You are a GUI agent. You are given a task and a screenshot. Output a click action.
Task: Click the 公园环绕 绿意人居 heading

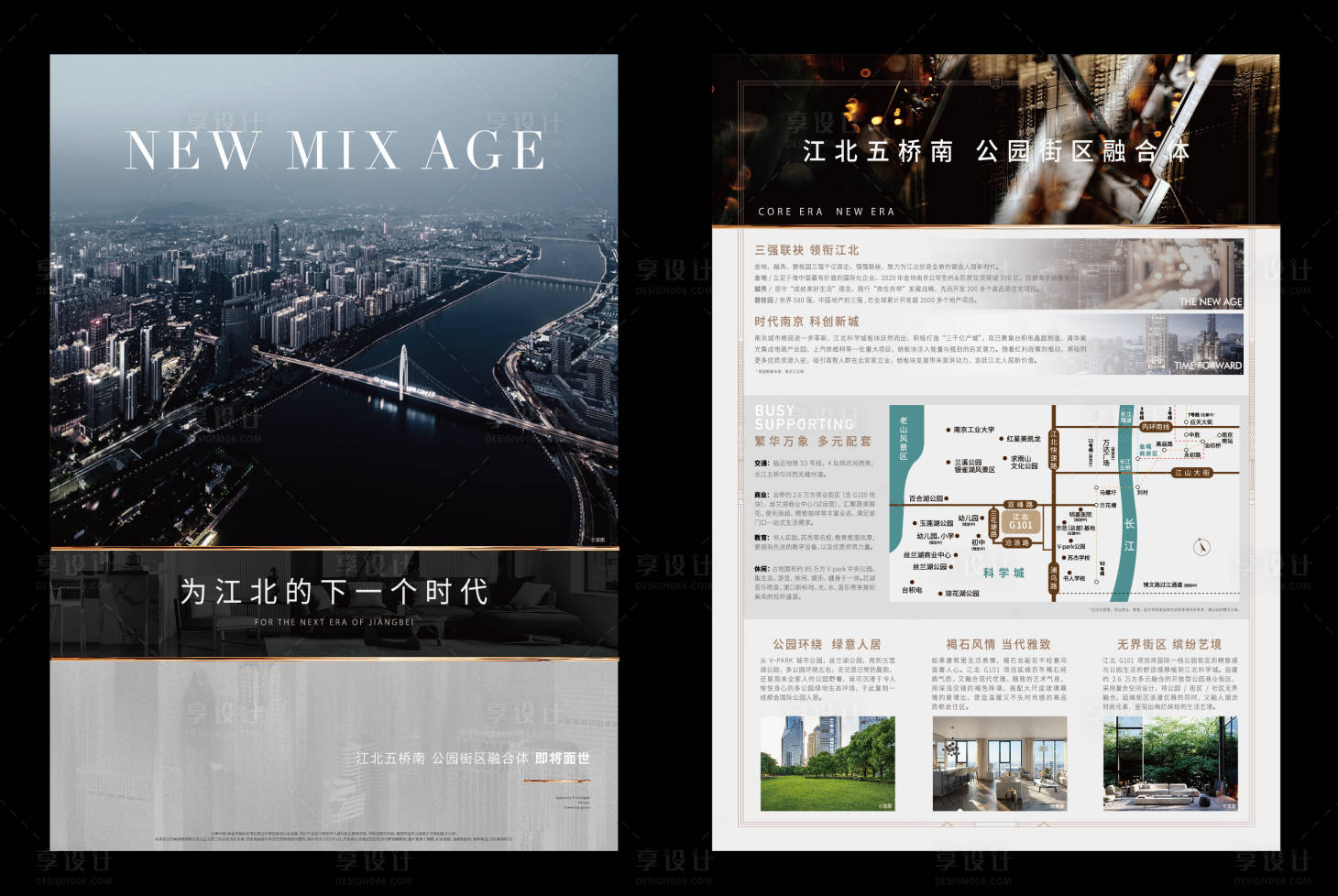827,644
